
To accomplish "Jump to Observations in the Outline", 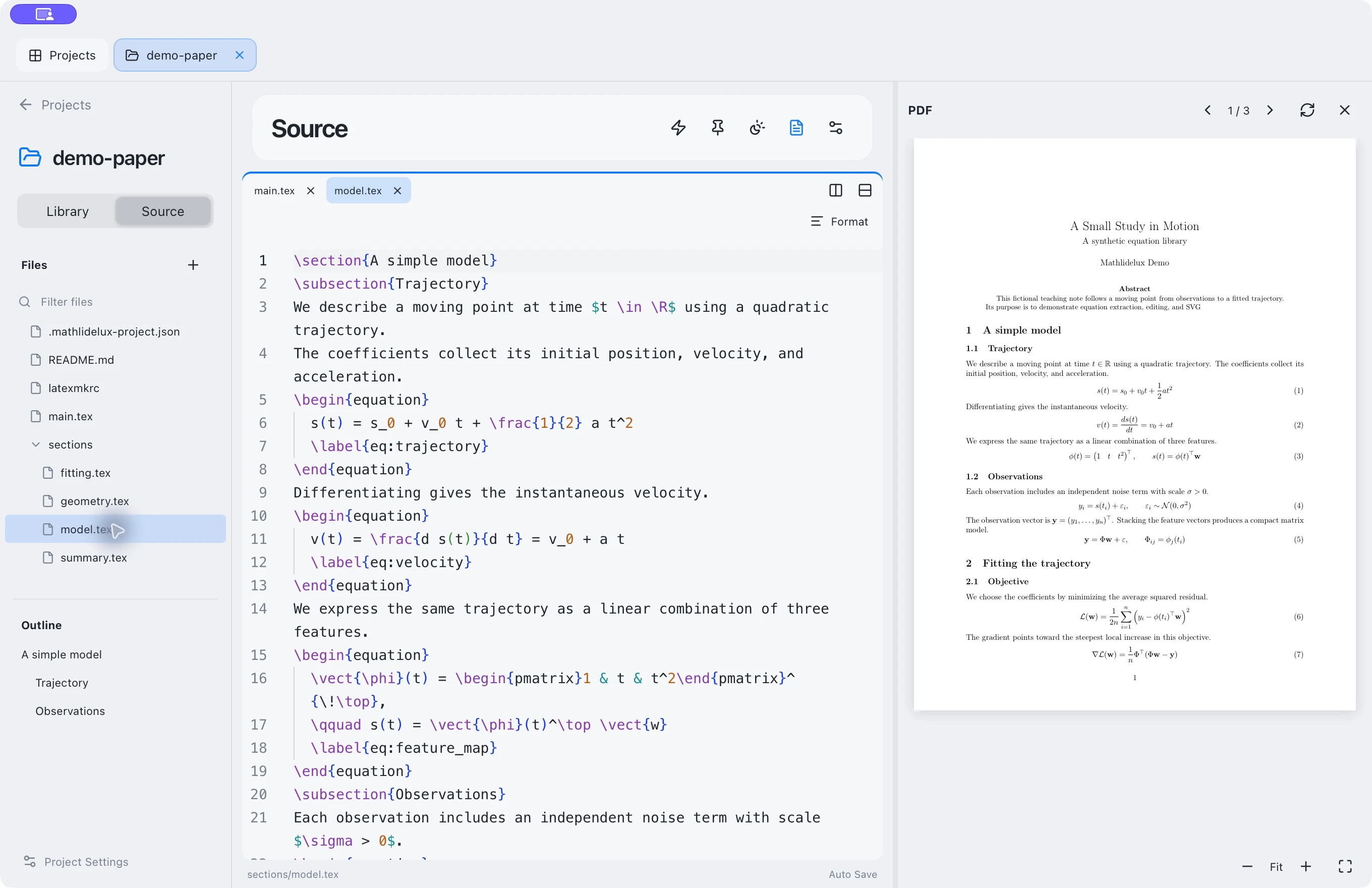I will pos(70,711).
